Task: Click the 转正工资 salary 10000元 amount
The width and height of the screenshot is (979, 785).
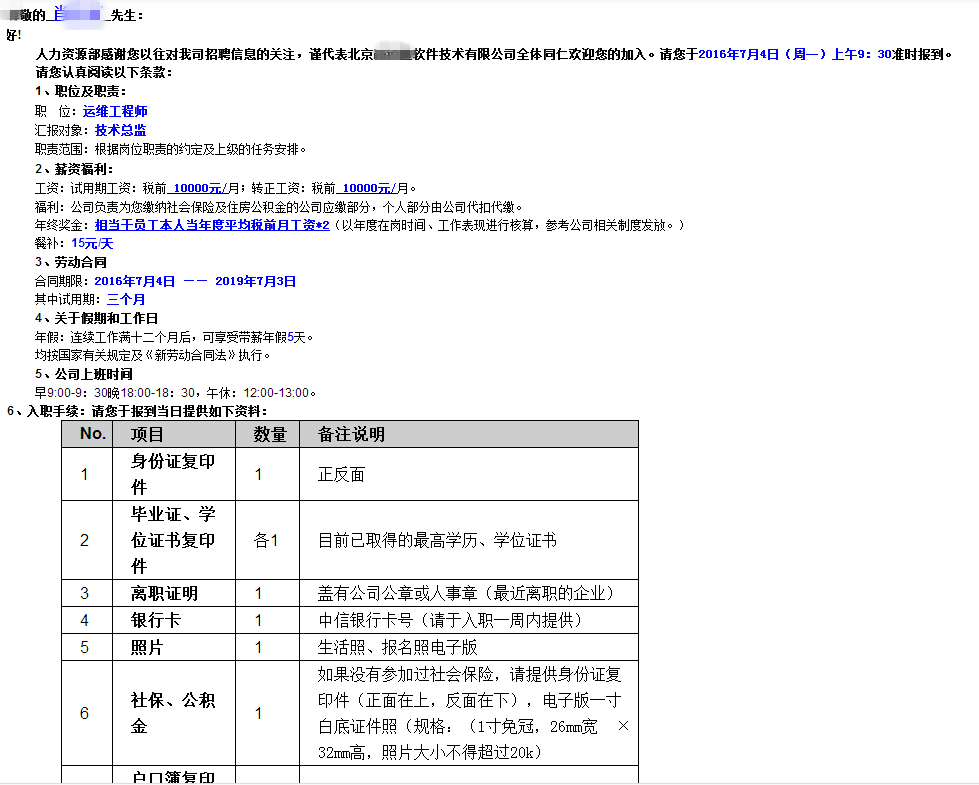Action: (366, 187)
